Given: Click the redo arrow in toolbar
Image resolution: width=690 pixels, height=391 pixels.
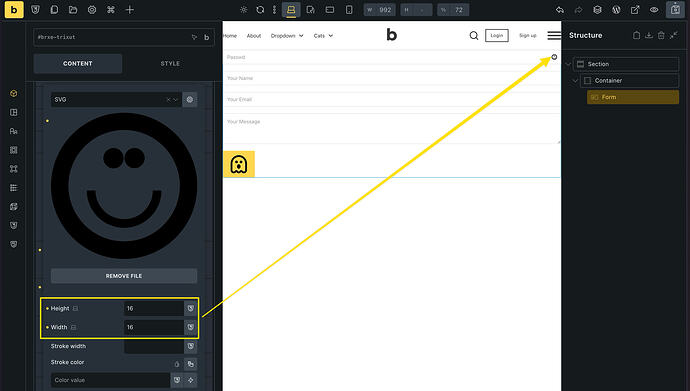Looking at the screenshot, I should point(578,10).
